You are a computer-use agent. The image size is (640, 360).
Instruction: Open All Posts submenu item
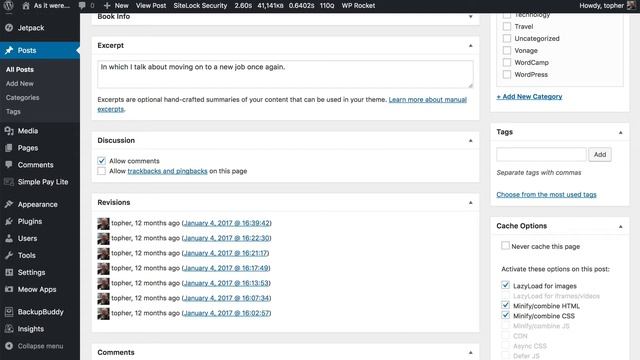[20, 69]
